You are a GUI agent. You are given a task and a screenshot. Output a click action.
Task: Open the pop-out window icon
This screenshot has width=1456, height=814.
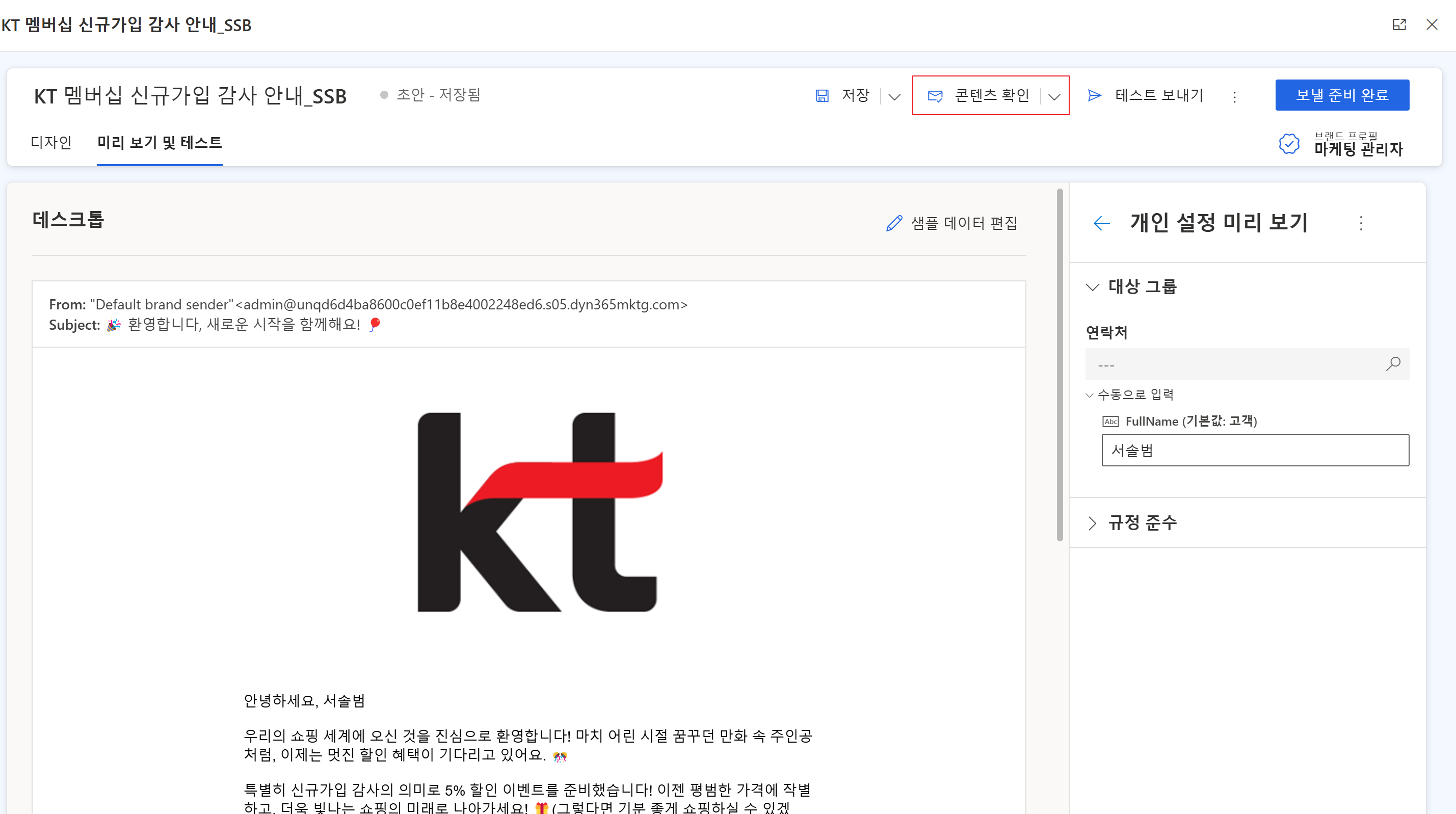tap(1399, 24)
